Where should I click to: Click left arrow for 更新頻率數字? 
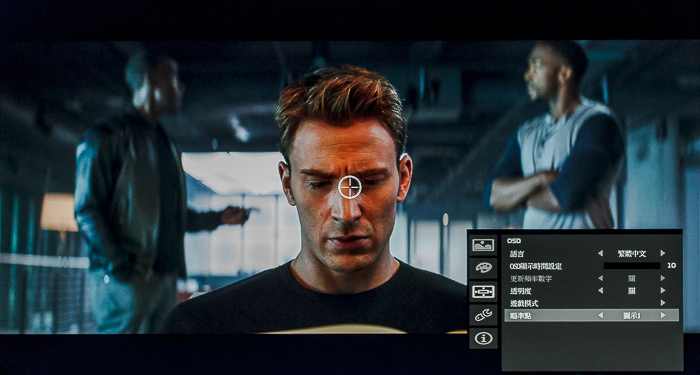(600, 278)
